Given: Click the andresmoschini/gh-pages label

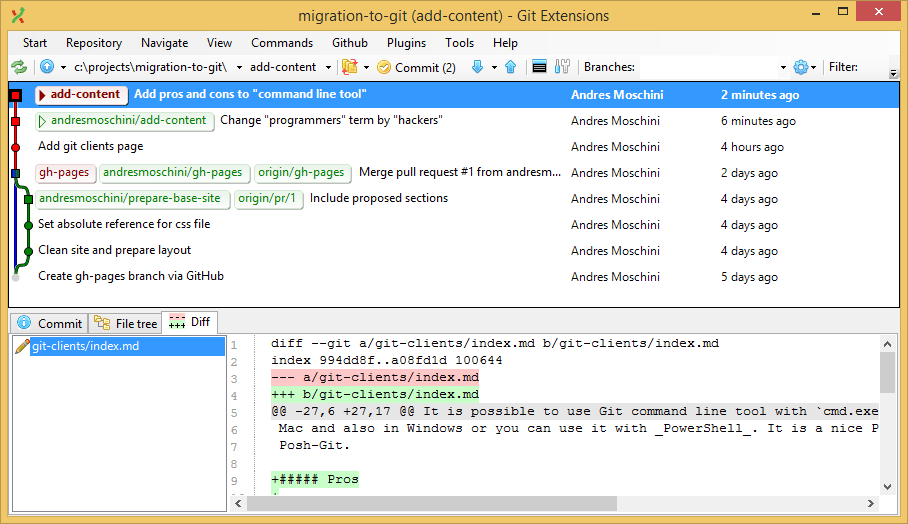Looking at the screenshot, I should pos(174,173).
